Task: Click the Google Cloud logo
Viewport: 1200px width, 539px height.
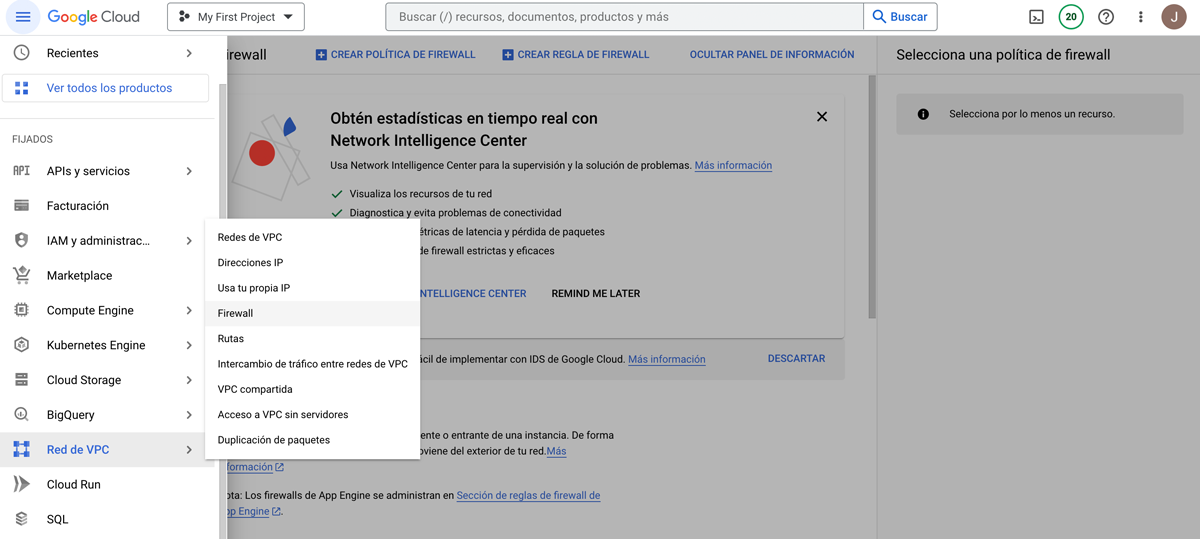Action: click(x=94, y=17)
